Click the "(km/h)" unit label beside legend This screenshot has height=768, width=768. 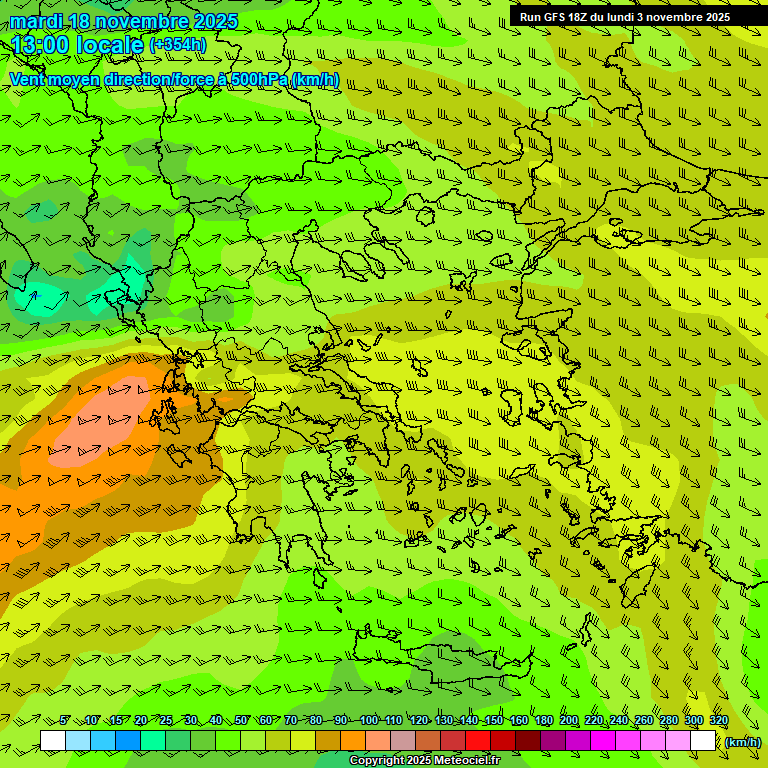click(742, 741)
